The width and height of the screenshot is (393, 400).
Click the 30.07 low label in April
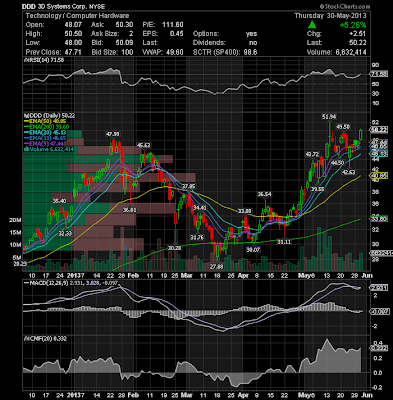pyautogui.click(x=253, y=249)
